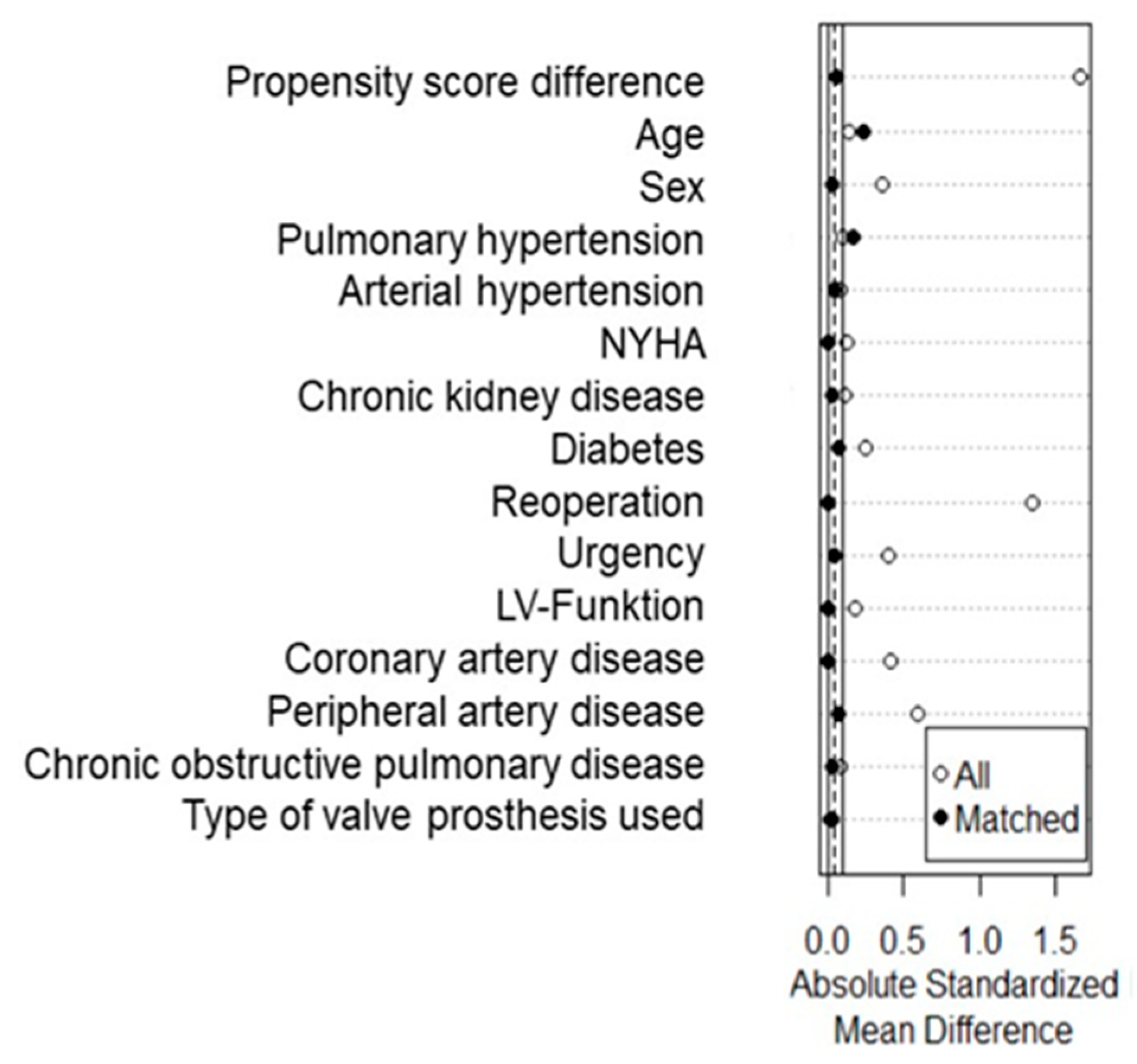Click the hollow circle beside All in the legend
Screen dimensions: 1137x1064
tap(940, 774)
